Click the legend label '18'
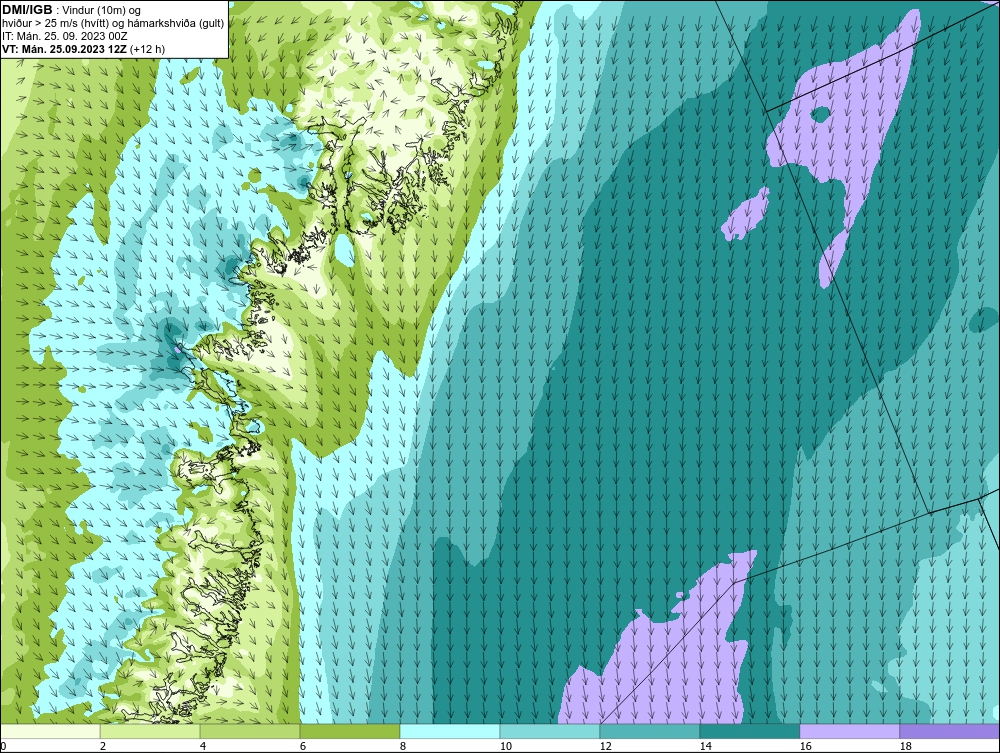The width and height of the screenshot is (1000, 753). point(906,746)
